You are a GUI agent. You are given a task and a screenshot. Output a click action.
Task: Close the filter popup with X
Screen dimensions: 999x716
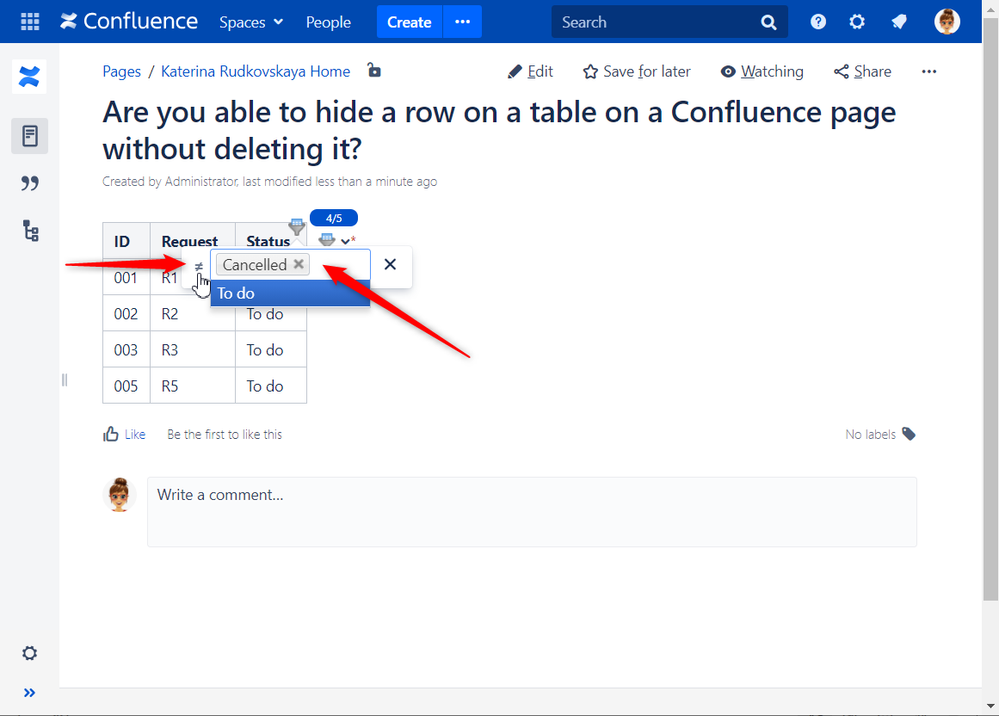390,264
